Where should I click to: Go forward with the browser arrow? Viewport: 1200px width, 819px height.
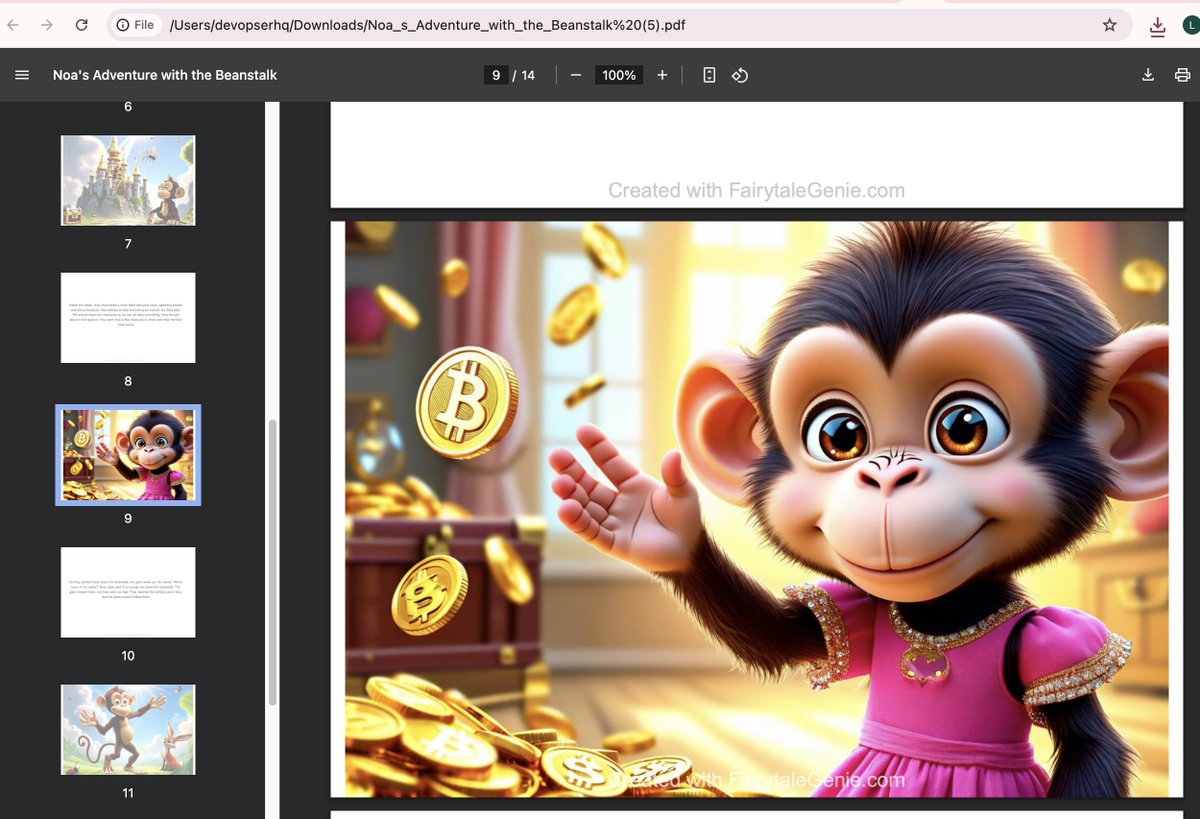tap(47, 25)
